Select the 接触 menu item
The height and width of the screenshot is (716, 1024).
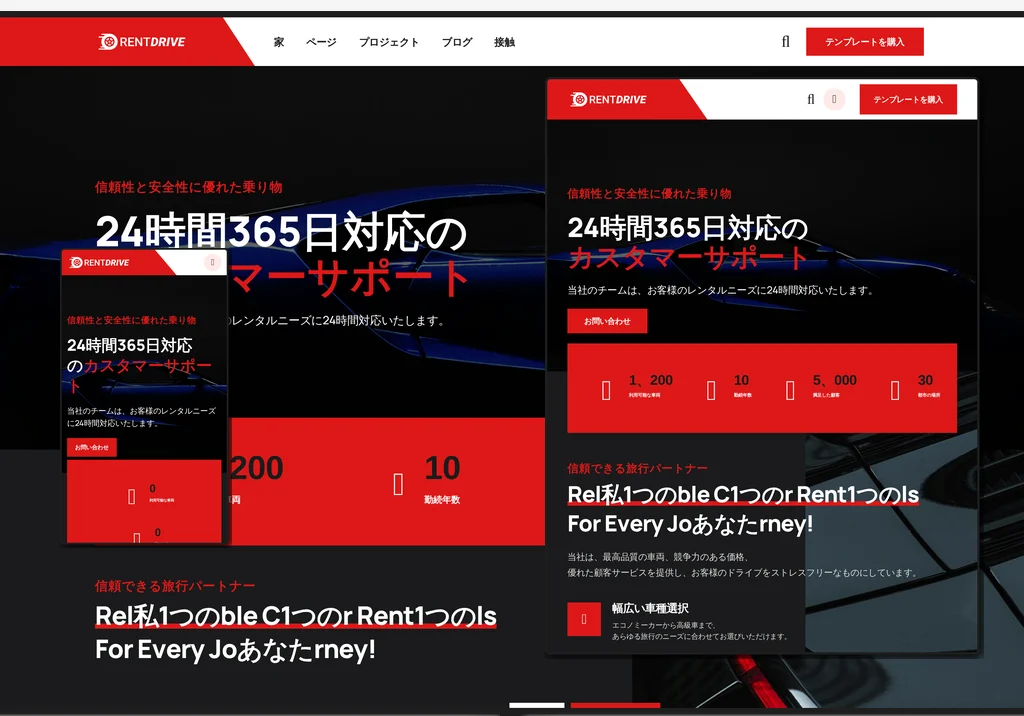coord(504,41)
